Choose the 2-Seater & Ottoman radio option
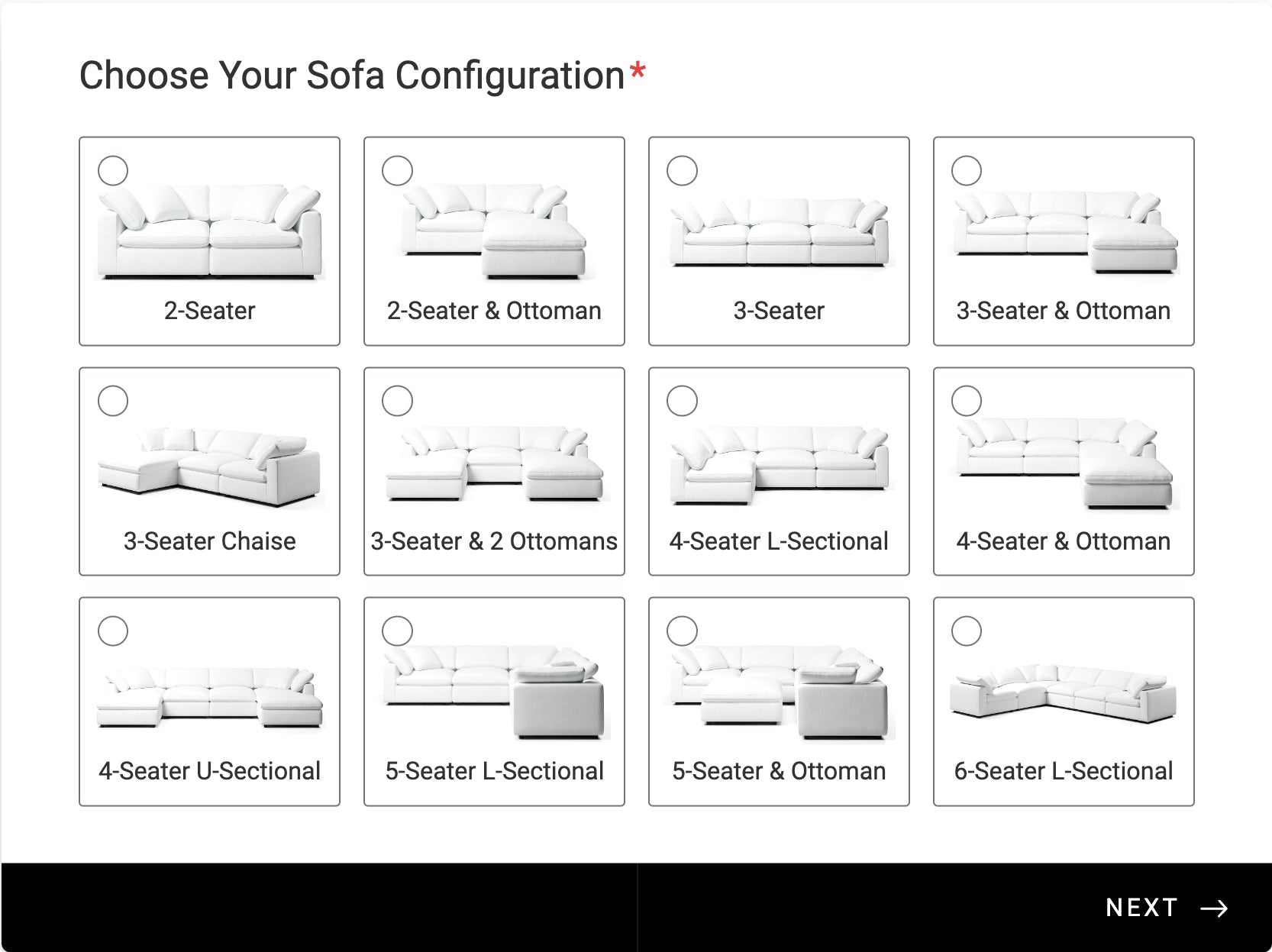Screen dimensions: 1272x952 [397, 170]
